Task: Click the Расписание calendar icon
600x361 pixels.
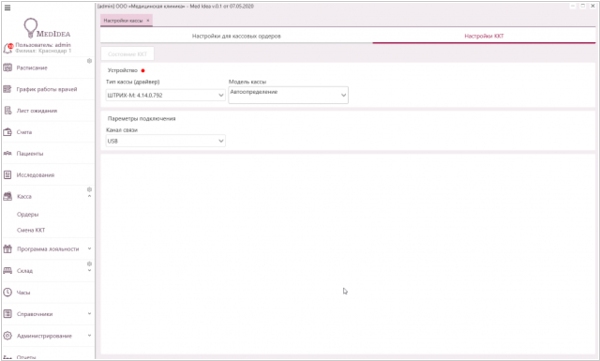Action: tap(8, 68)
